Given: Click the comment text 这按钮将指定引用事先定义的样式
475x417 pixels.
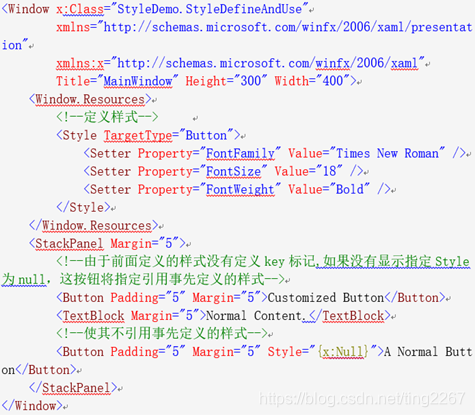Looking at the screenshot, I should [162, 279].
